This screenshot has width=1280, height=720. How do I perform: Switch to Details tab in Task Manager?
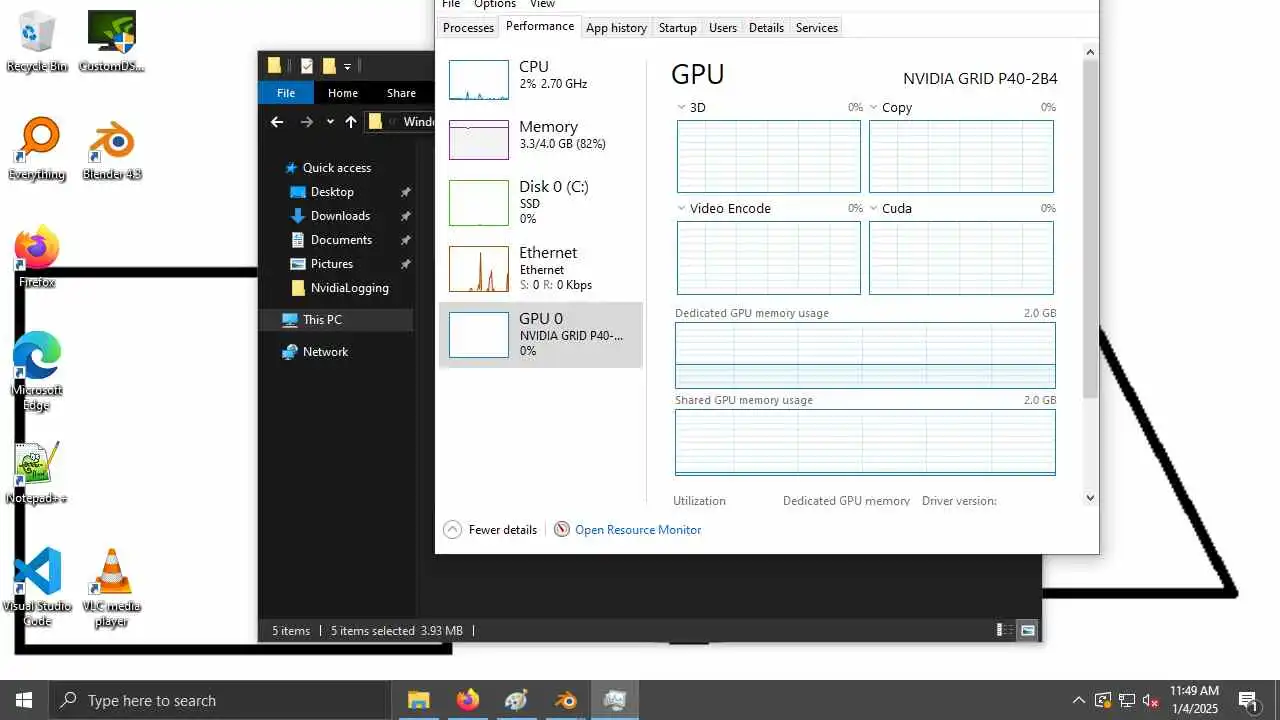[766, 28]
